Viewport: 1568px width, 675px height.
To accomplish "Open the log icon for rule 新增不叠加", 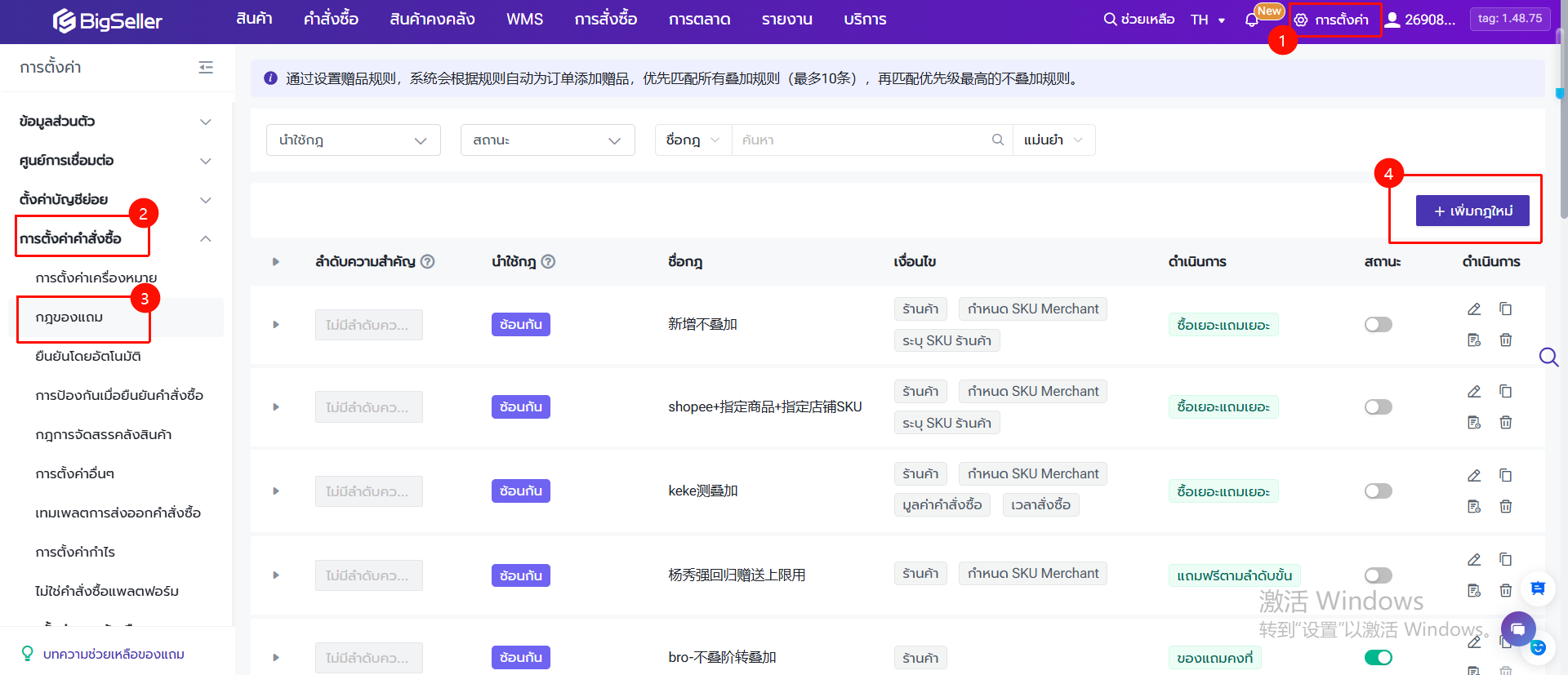I will [x=1473, y=340].
